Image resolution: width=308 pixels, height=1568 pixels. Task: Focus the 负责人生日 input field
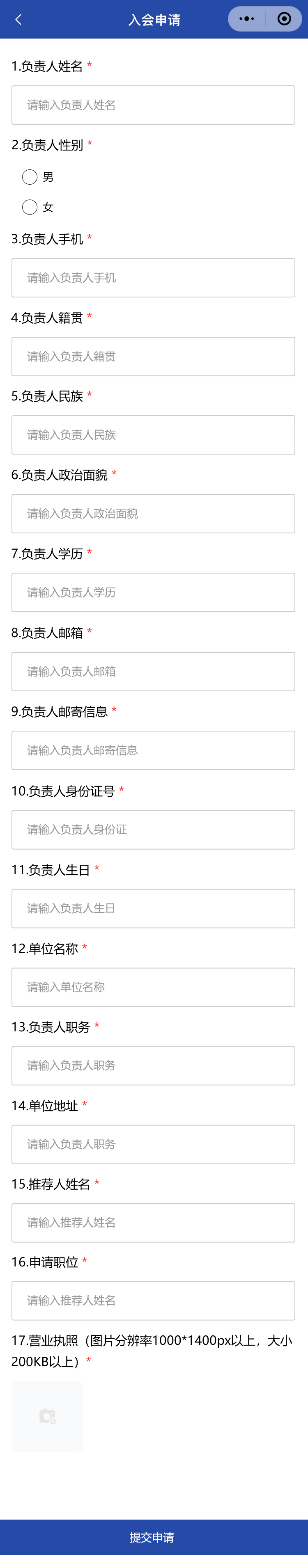point(153,908)
